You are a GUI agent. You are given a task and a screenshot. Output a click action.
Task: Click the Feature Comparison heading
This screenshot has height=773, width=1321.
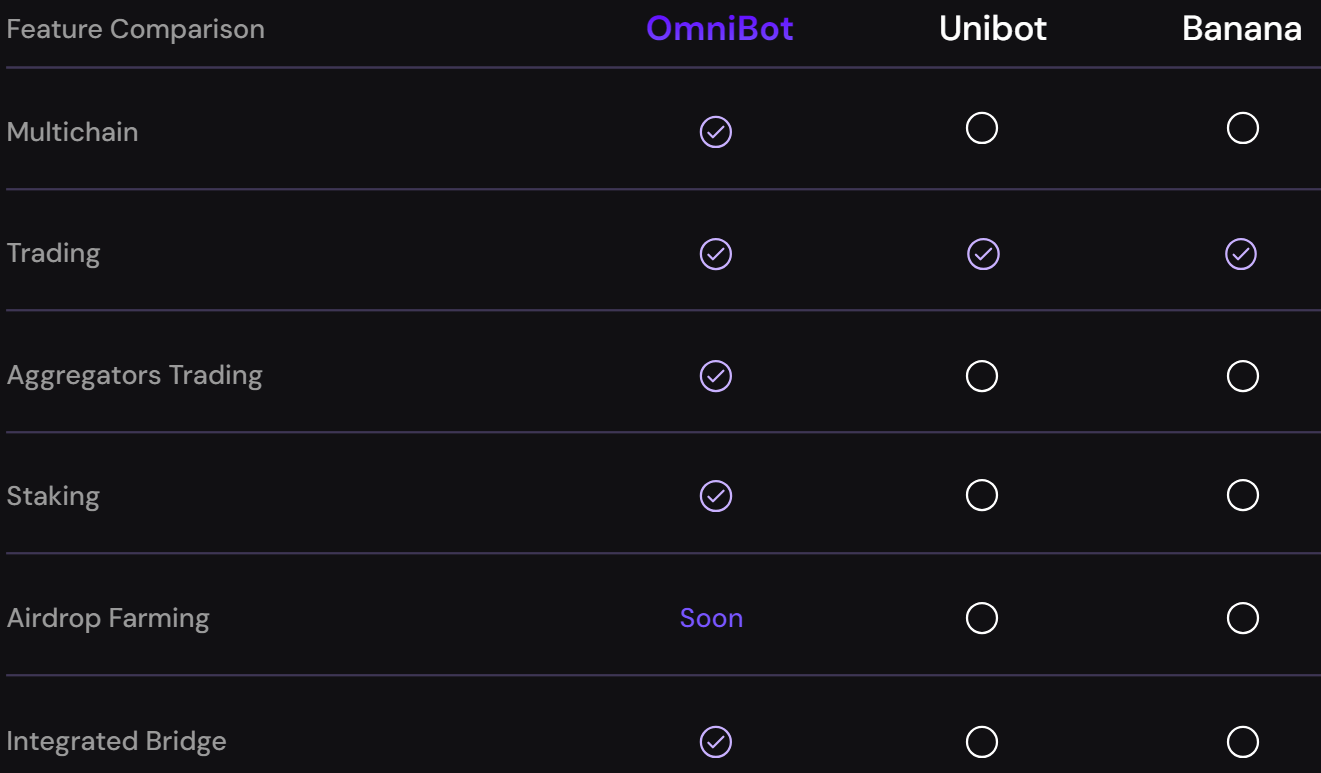pyautogui.click(x=136, y=29)
